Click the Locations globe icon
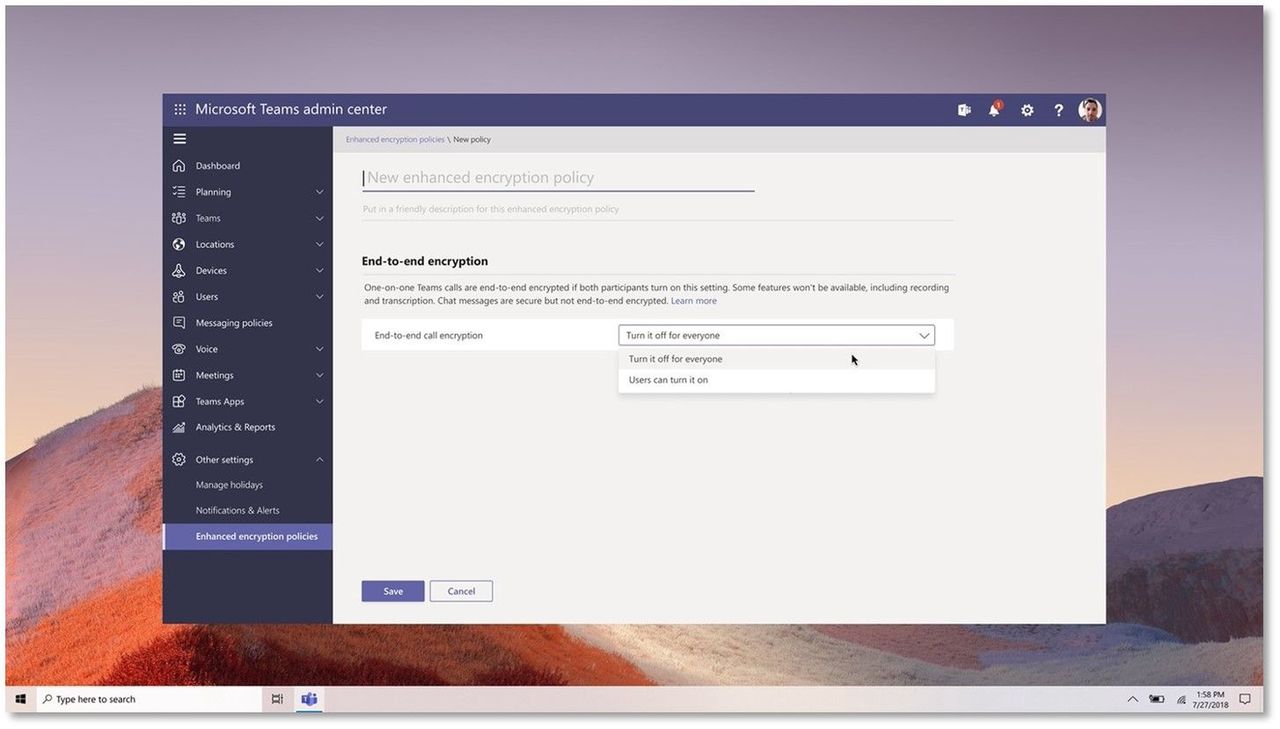Image resolution: width=1280 pixels, height=729 pixels. [179, 244]
